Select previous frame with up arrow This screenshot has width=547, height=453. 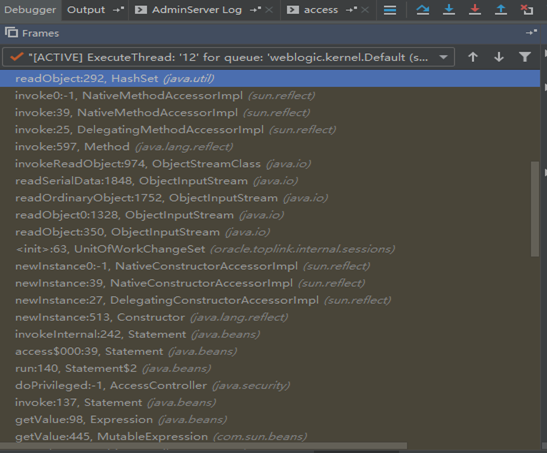(473, 57)
